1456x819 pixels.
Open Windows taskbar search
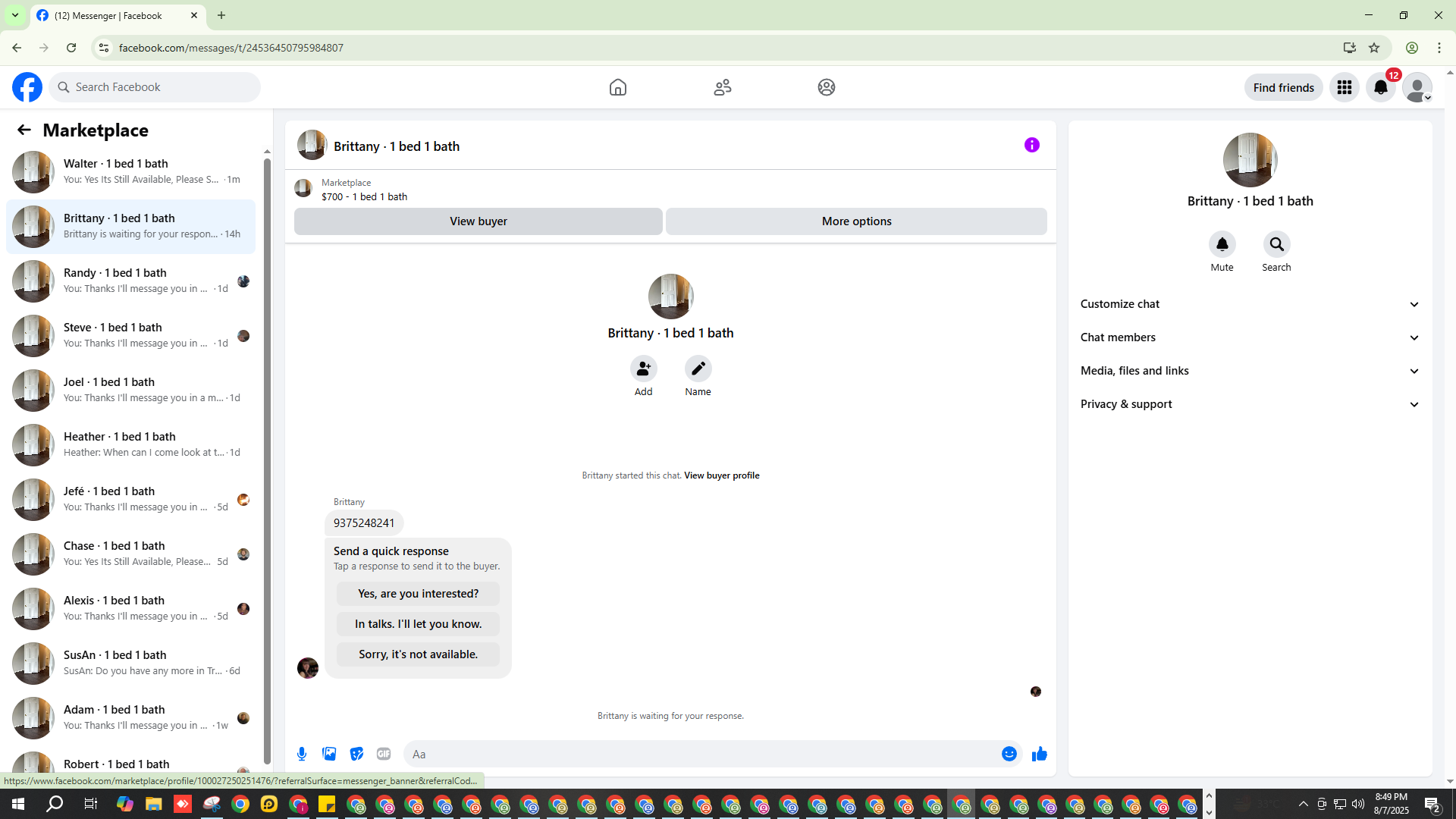pos(55,804)
